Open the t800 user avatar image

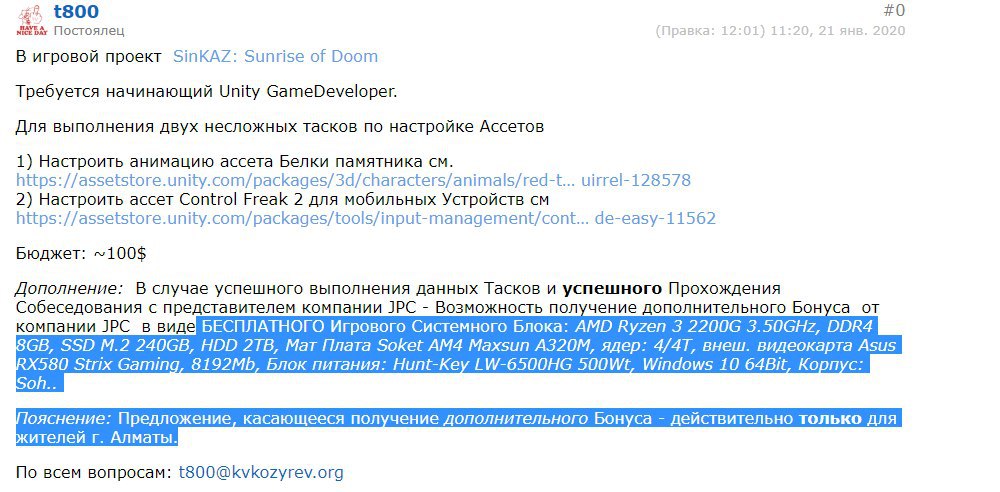[x=32, y=20]
